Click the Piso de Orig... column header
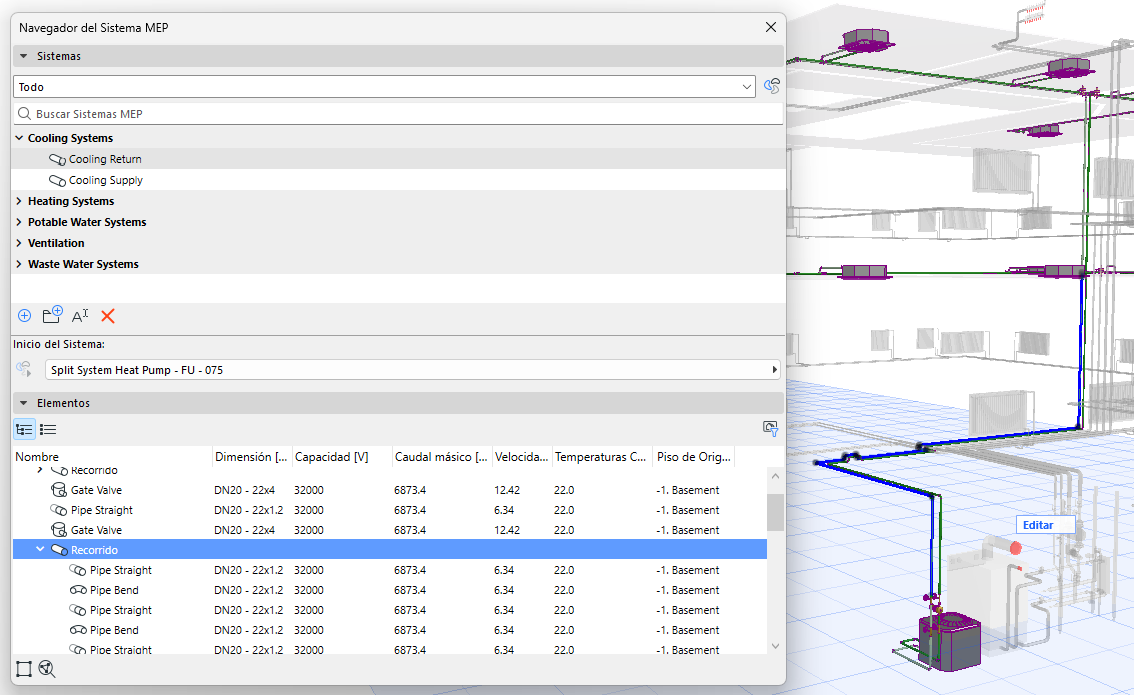This screenshot has width=1134, height=695. (694, 457)
